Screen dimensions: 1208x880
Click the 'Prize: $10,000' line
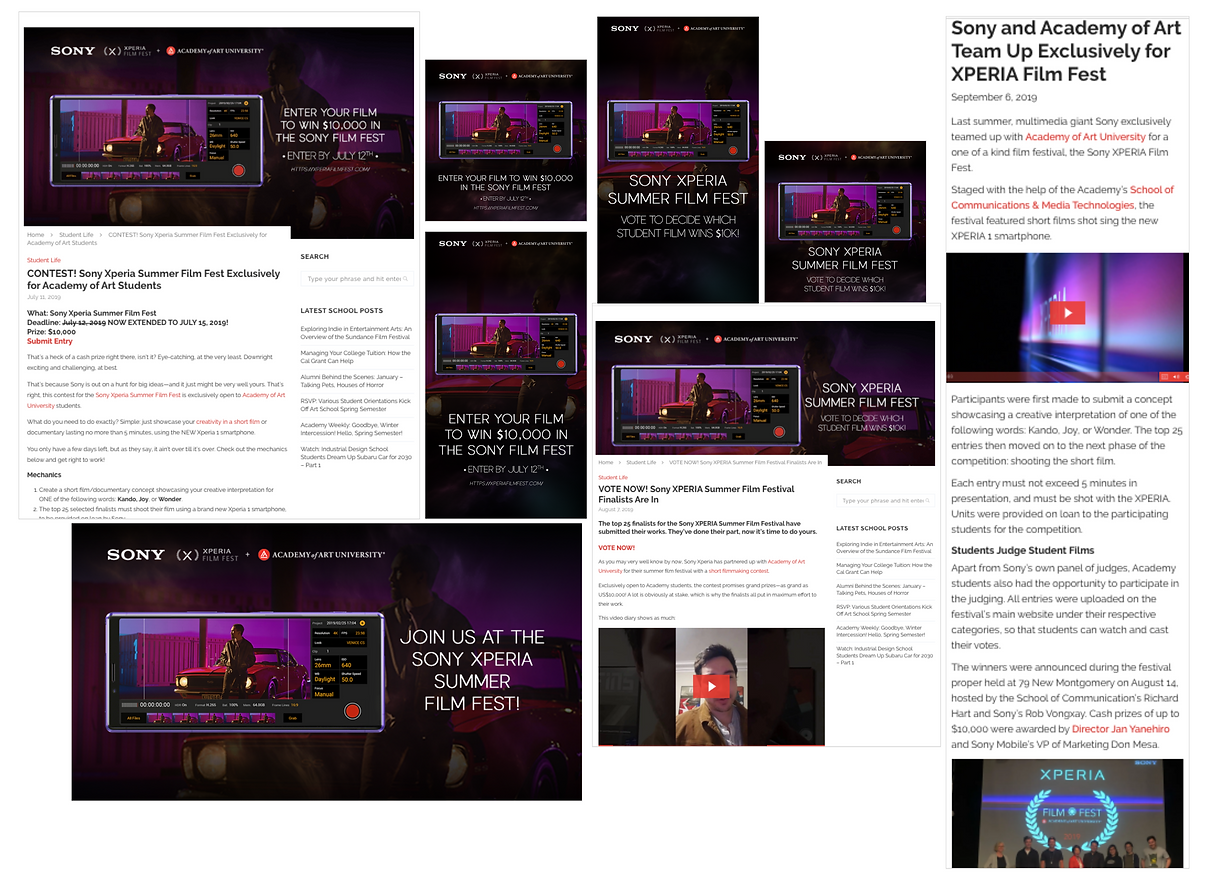(x=51, y=332)
